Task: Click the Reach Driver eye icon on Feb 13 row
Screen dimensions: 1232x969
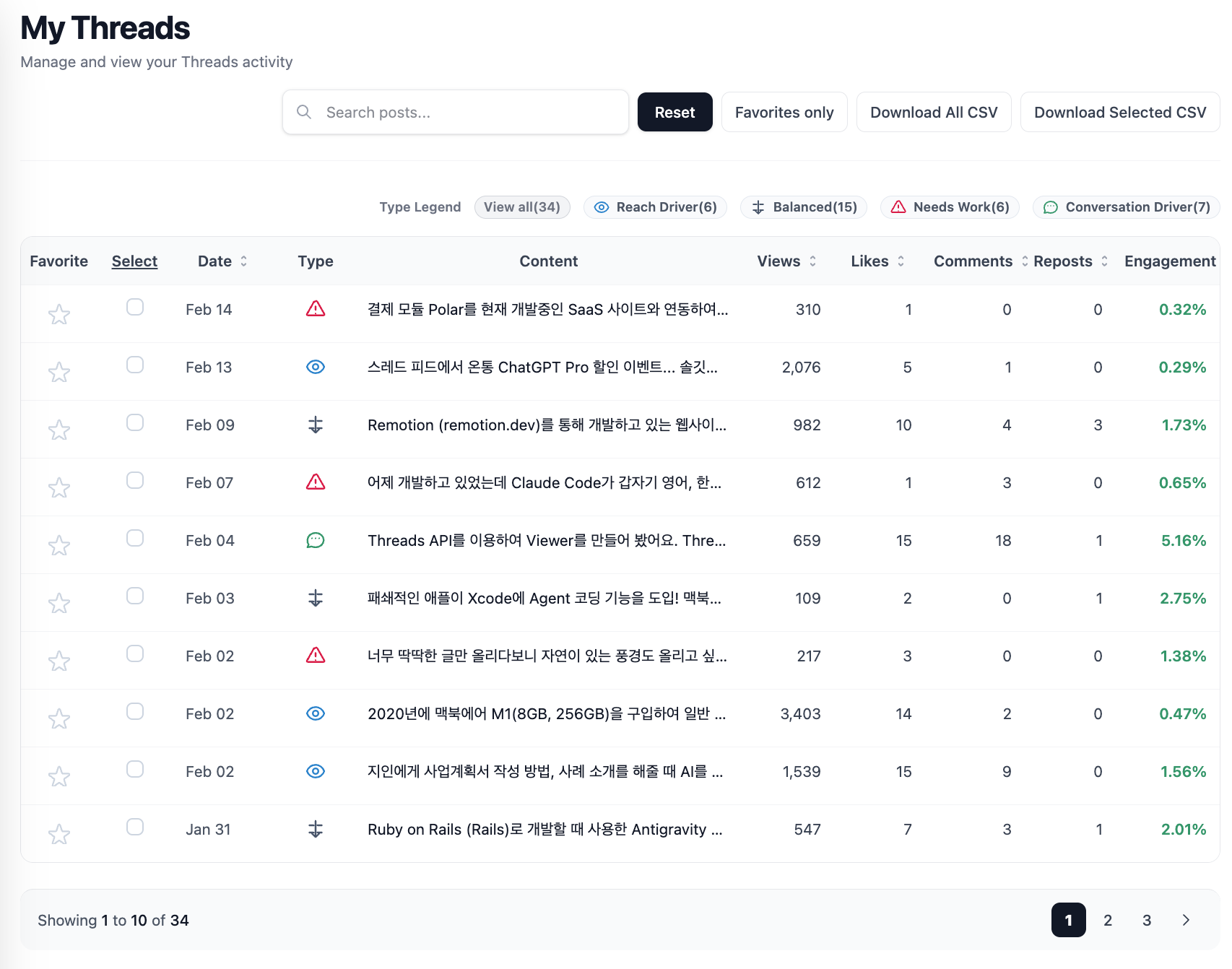Action: (316, 367)
